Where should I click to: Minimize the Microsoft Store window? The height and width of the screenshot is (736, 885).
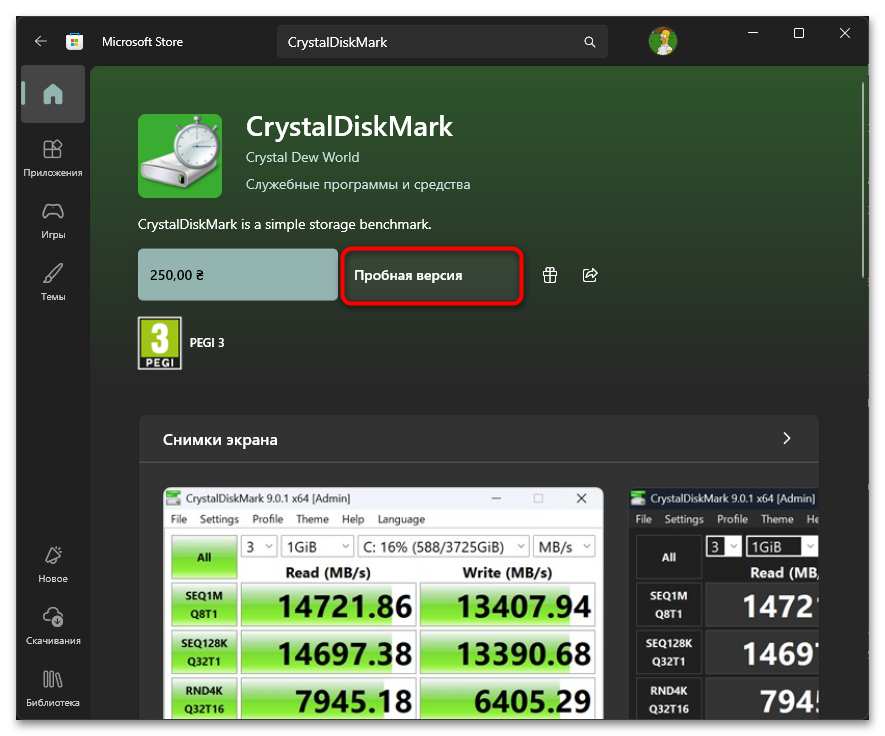coord(753,33)
